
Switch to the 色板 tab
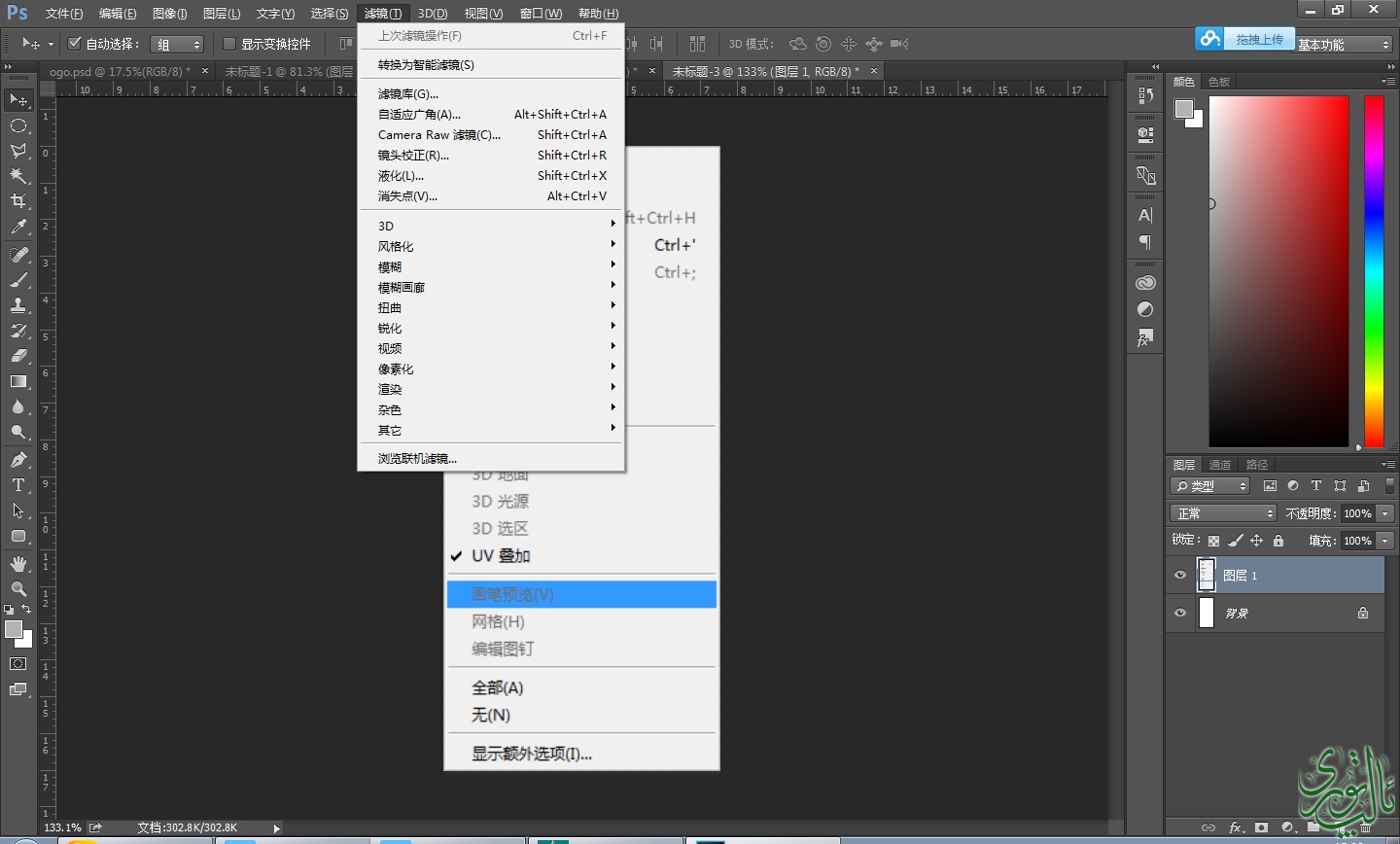1219,82
